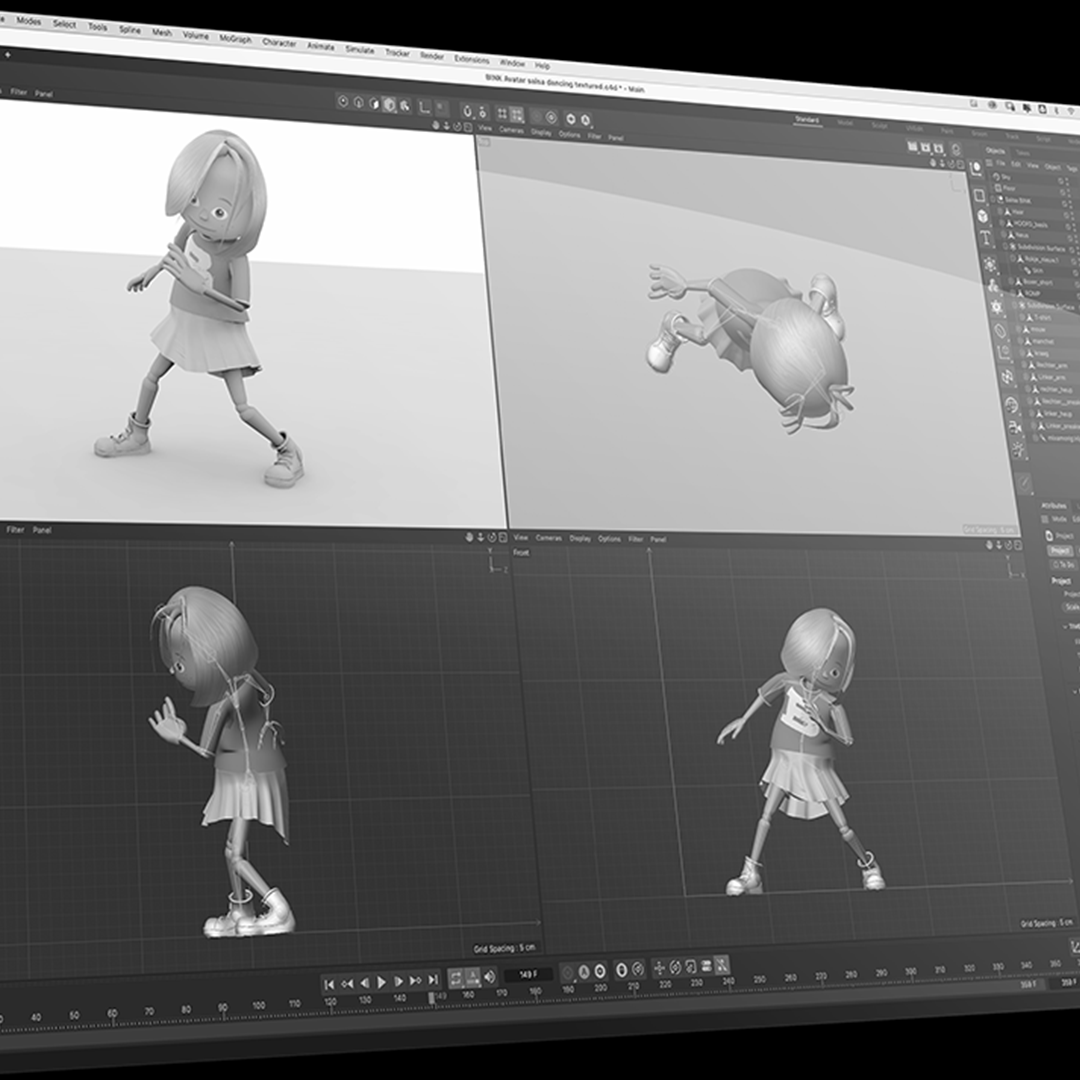This screenshot has height=1080, width=1080.
Task: Select the Standard layout tab
Action: (807, 121)
